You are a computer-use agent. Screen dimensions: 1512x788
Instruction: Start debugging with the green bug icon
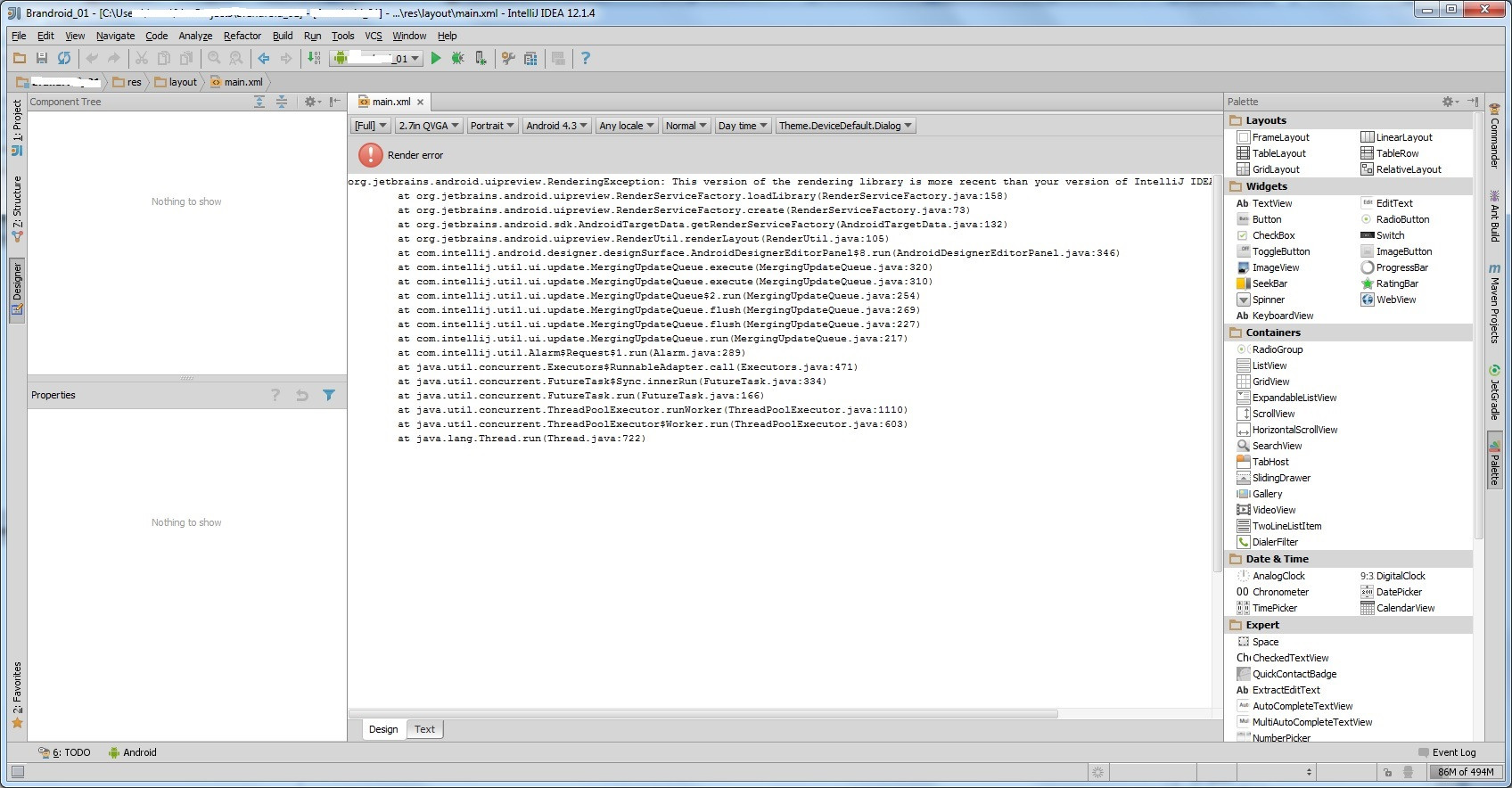(x=458, y=58)
